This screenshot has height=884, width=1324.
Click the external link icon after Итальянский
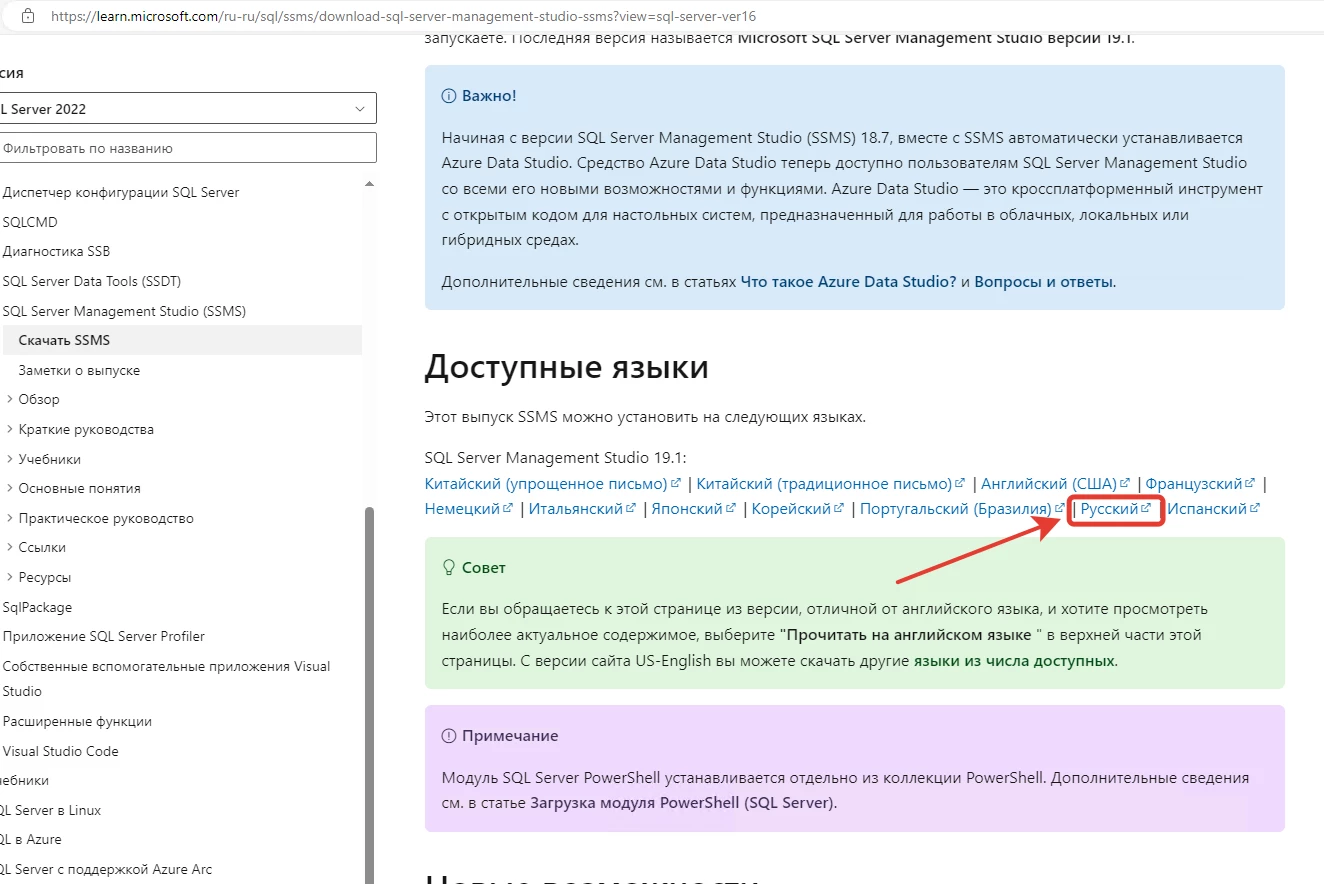[x=631, y=508]
